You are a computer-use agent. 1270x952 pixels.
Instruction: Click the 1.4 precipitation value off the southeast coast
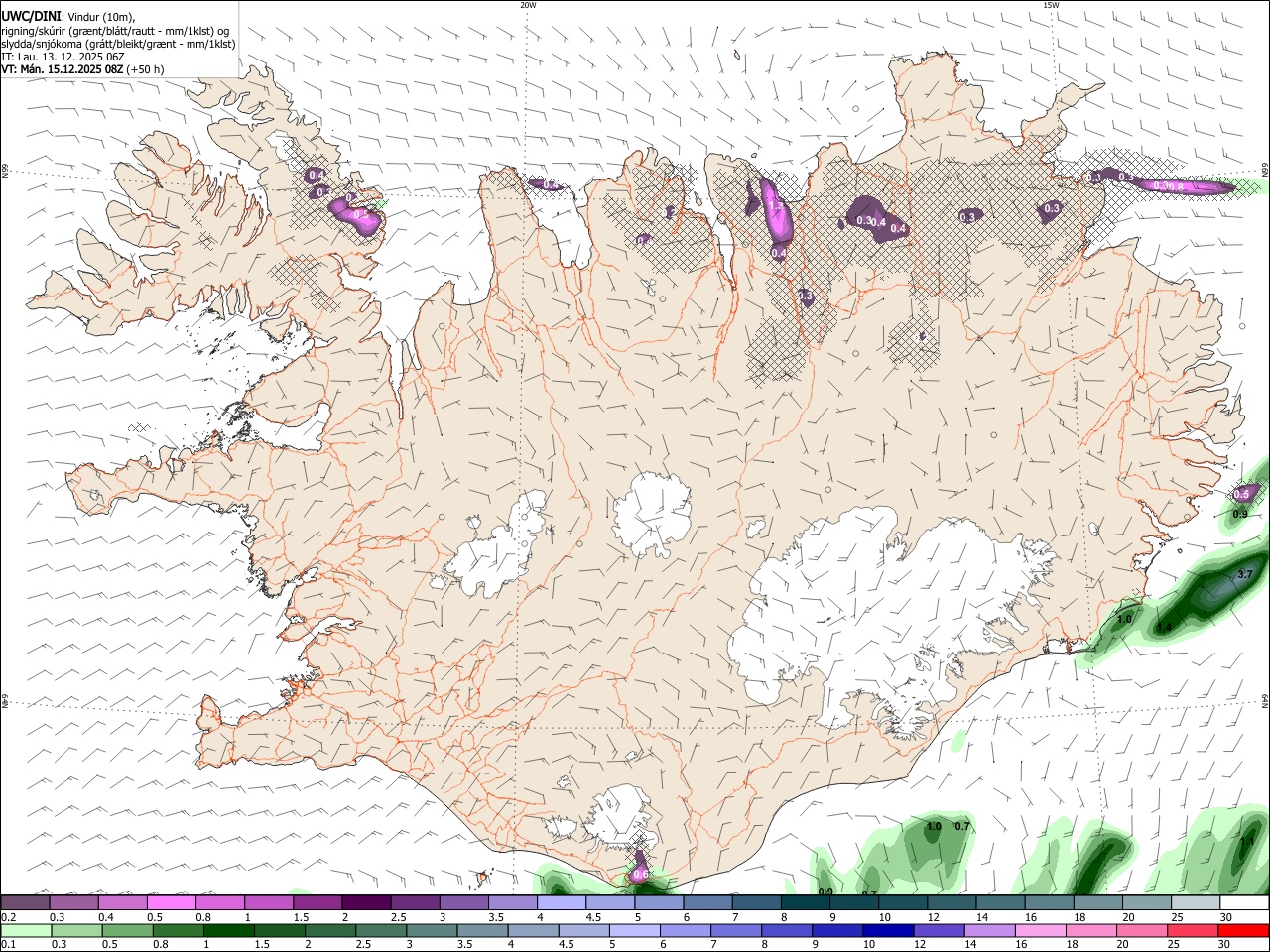[1164, 628]
